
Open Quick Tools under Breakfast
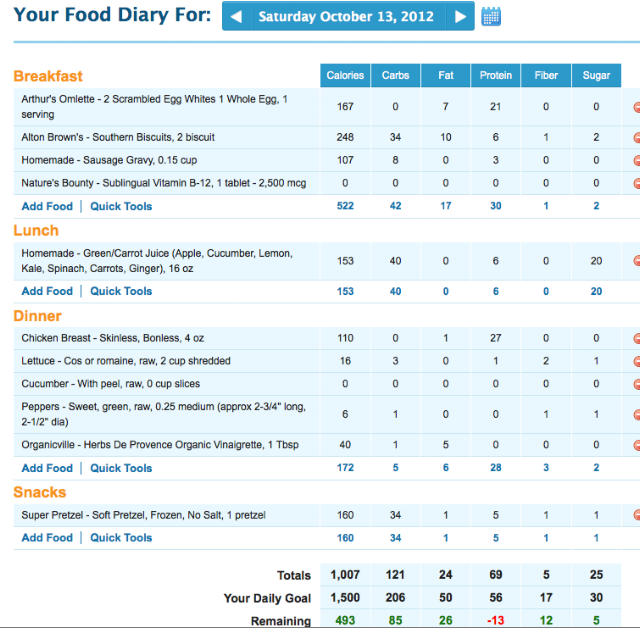[121, 206]
